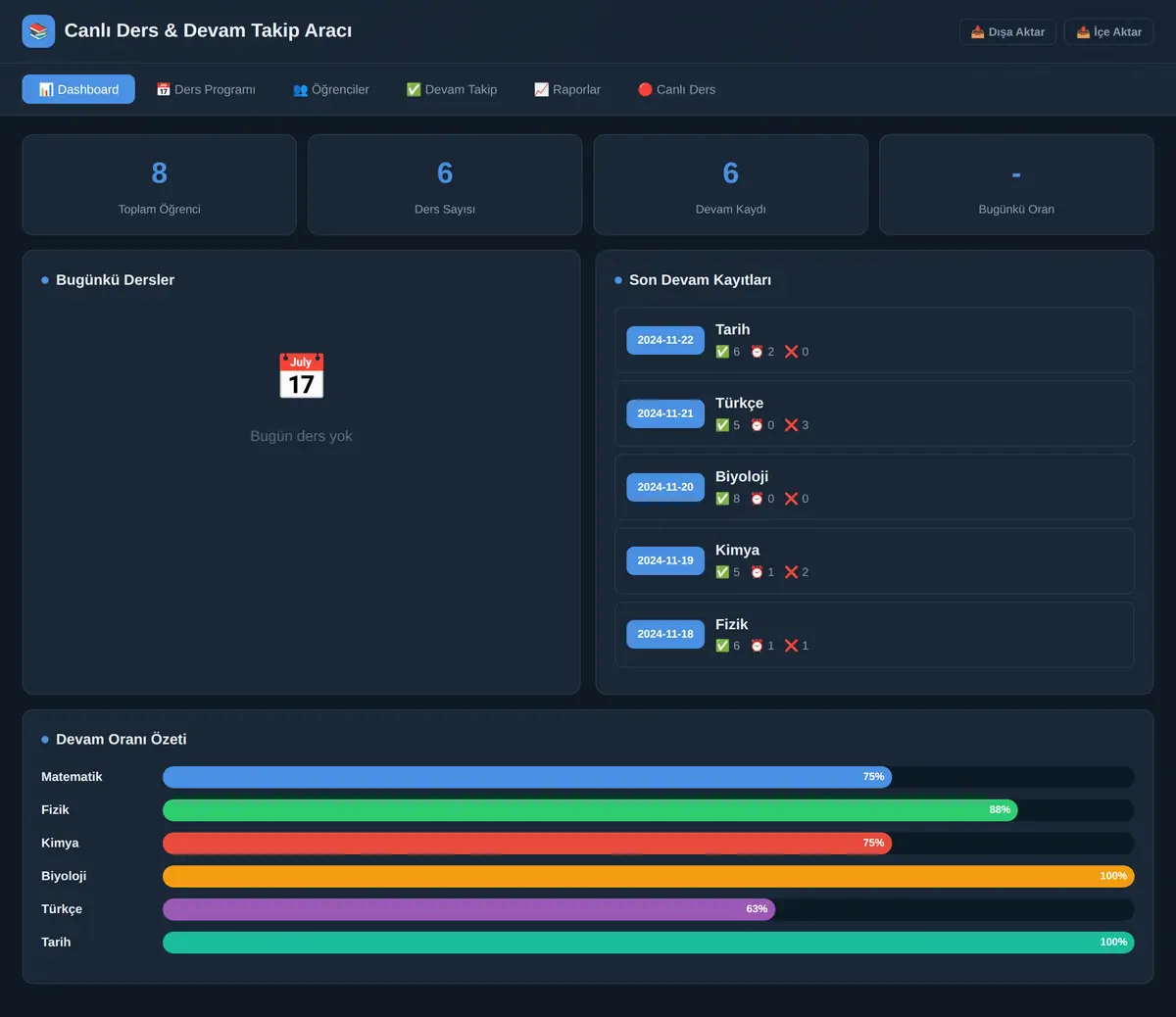Click green check icon in Fizik record
Screen dimensions: 1176x1017
point(722,646)
